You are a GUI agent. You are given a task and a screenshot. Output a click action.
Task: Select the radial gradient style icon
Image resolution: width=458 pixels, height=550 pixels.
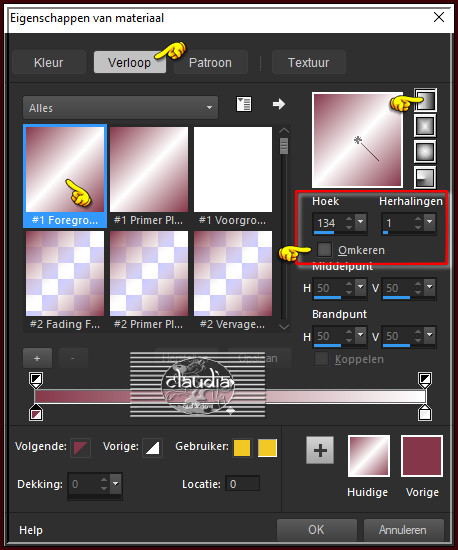tap(425, 177)
